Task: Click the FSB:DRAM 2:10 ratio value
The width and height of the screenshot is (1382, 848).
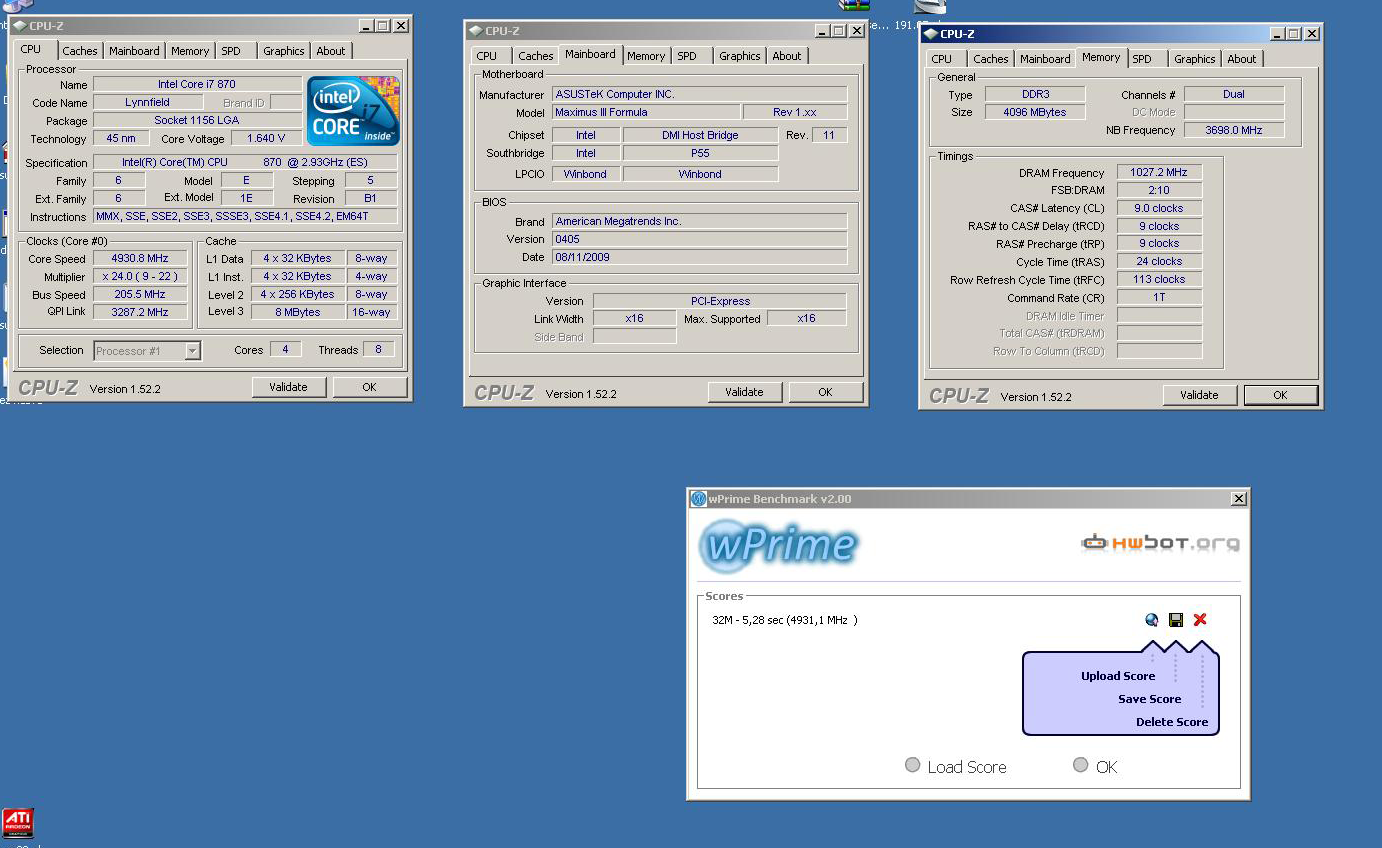Action: click(1159, 190)
